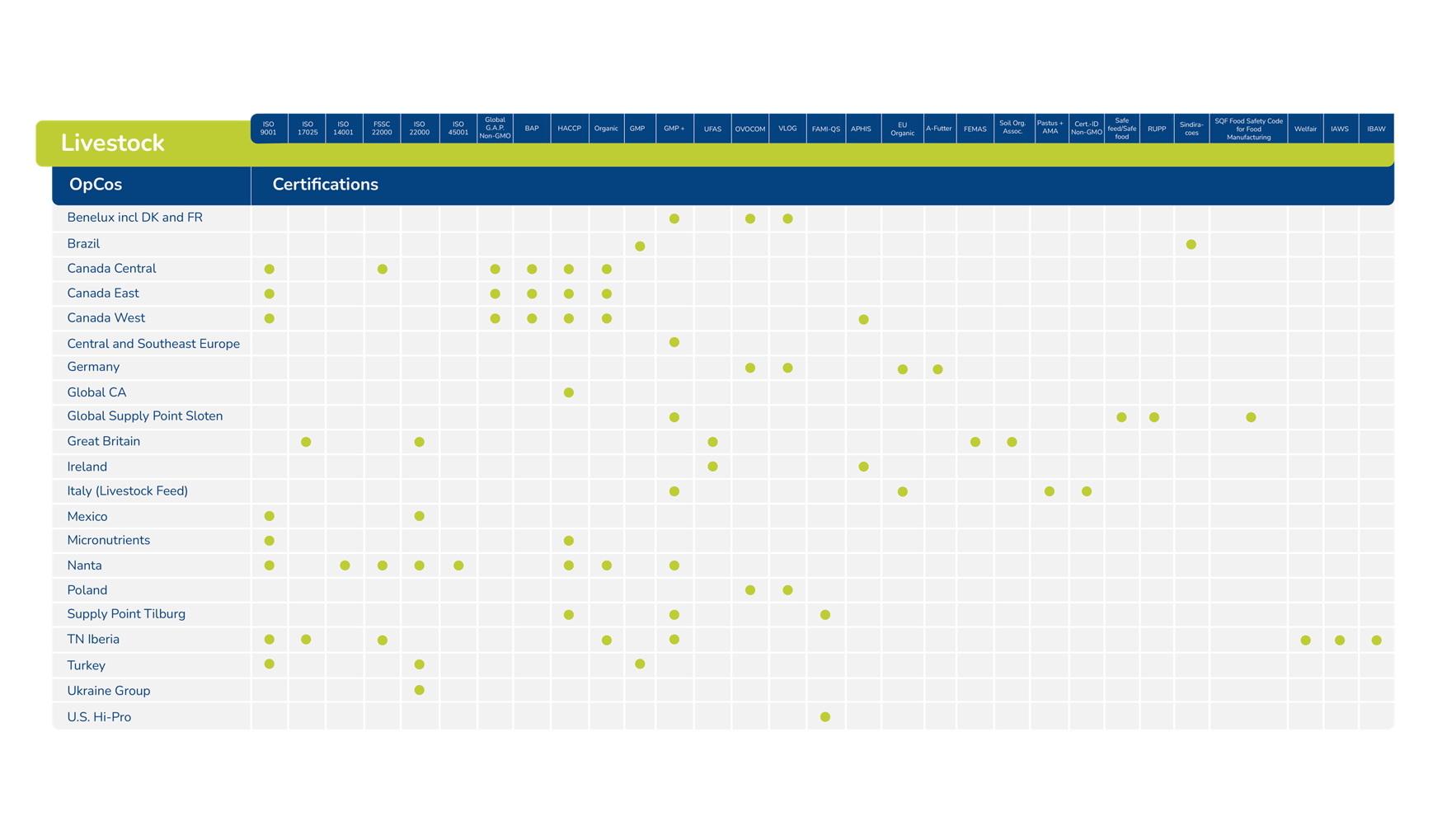
Task: Click TN Iberia's Welfair dot
Action: click(1305, 641)
